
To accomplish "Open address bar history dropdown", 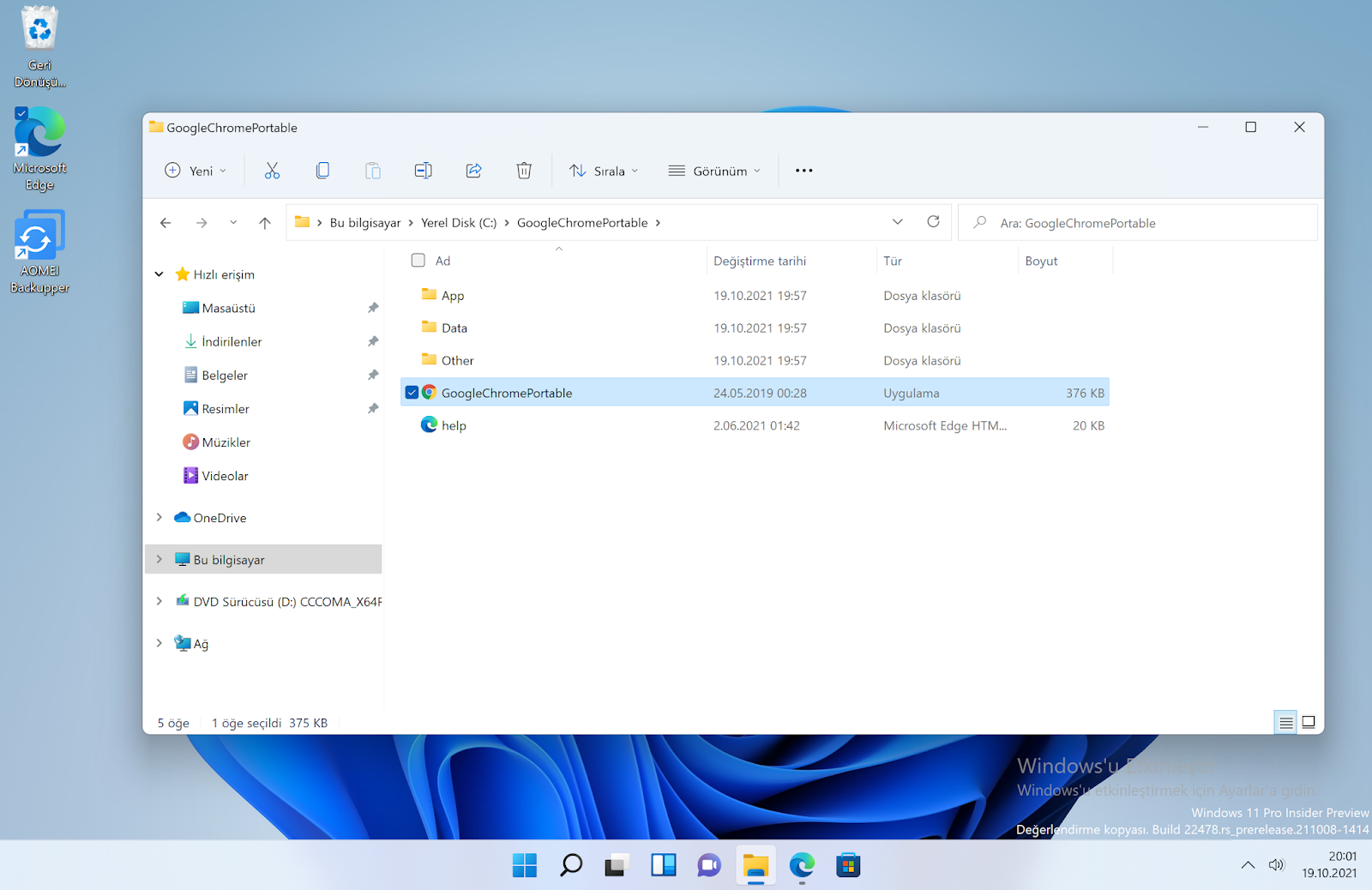I will (898, 222).
